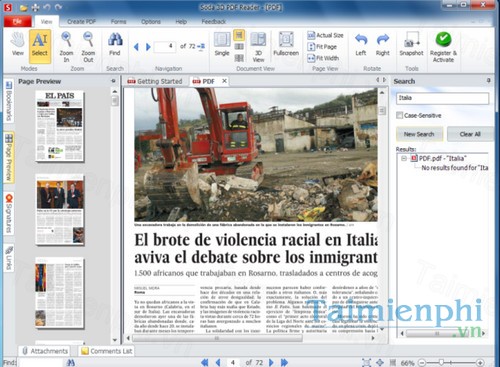Select the second page thumbnail with men in suits
The height and width of the screenshot is (367, 500).
click(60, 209)
